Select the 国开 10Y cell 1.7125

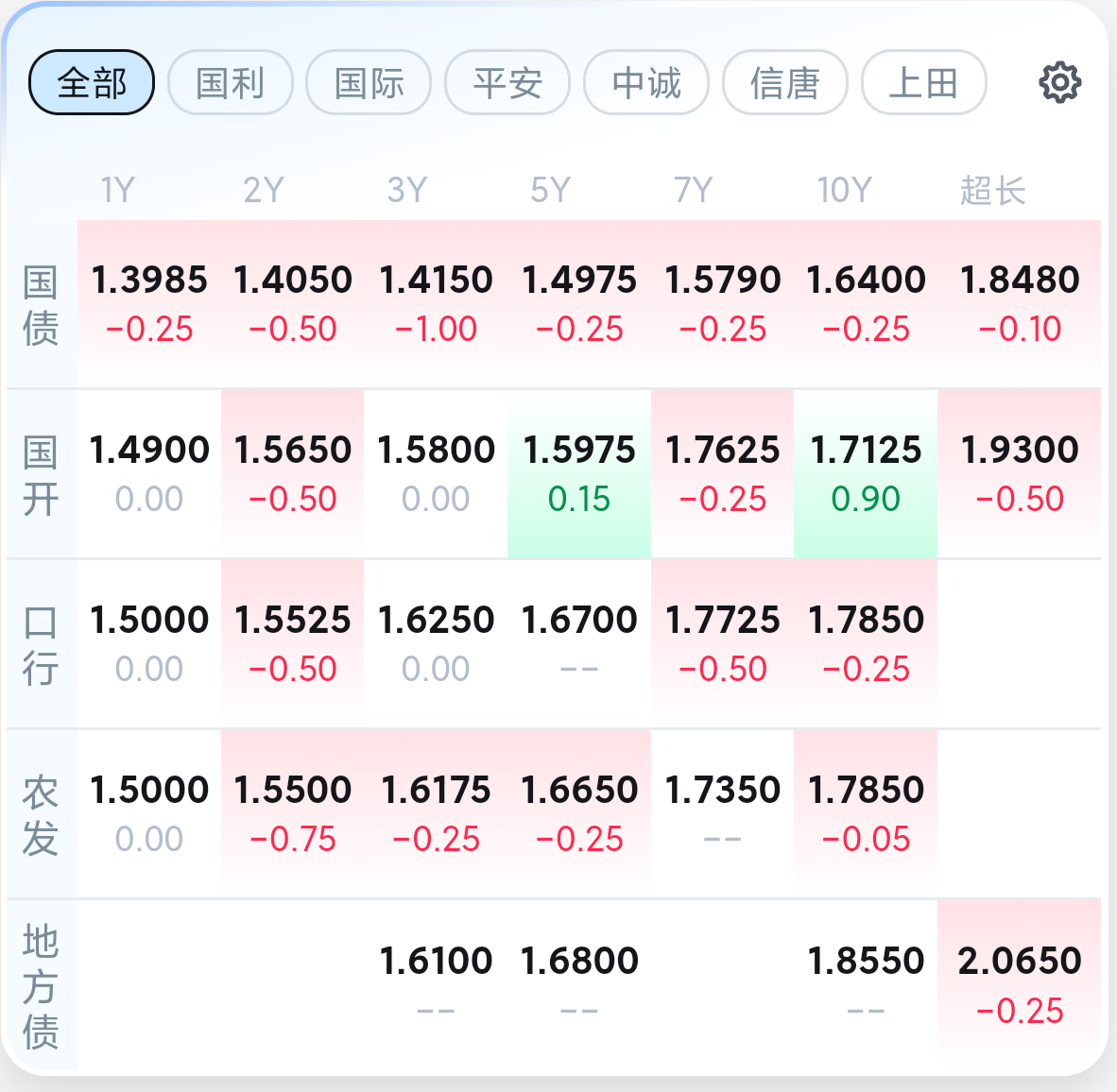click(x=866, y=472)
